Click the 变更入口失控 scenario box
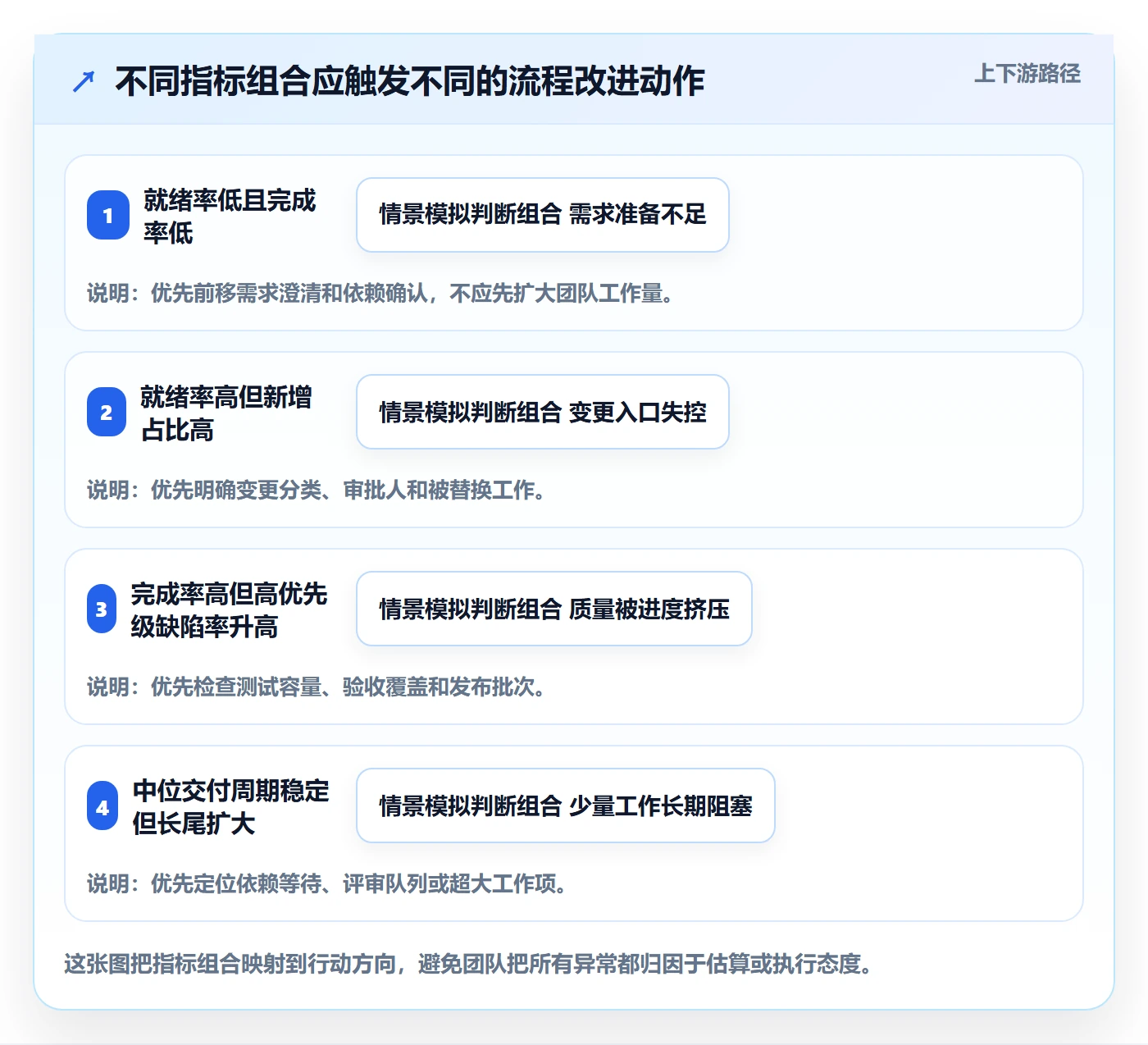The image size is (1148, 1045). pos(543,412)
